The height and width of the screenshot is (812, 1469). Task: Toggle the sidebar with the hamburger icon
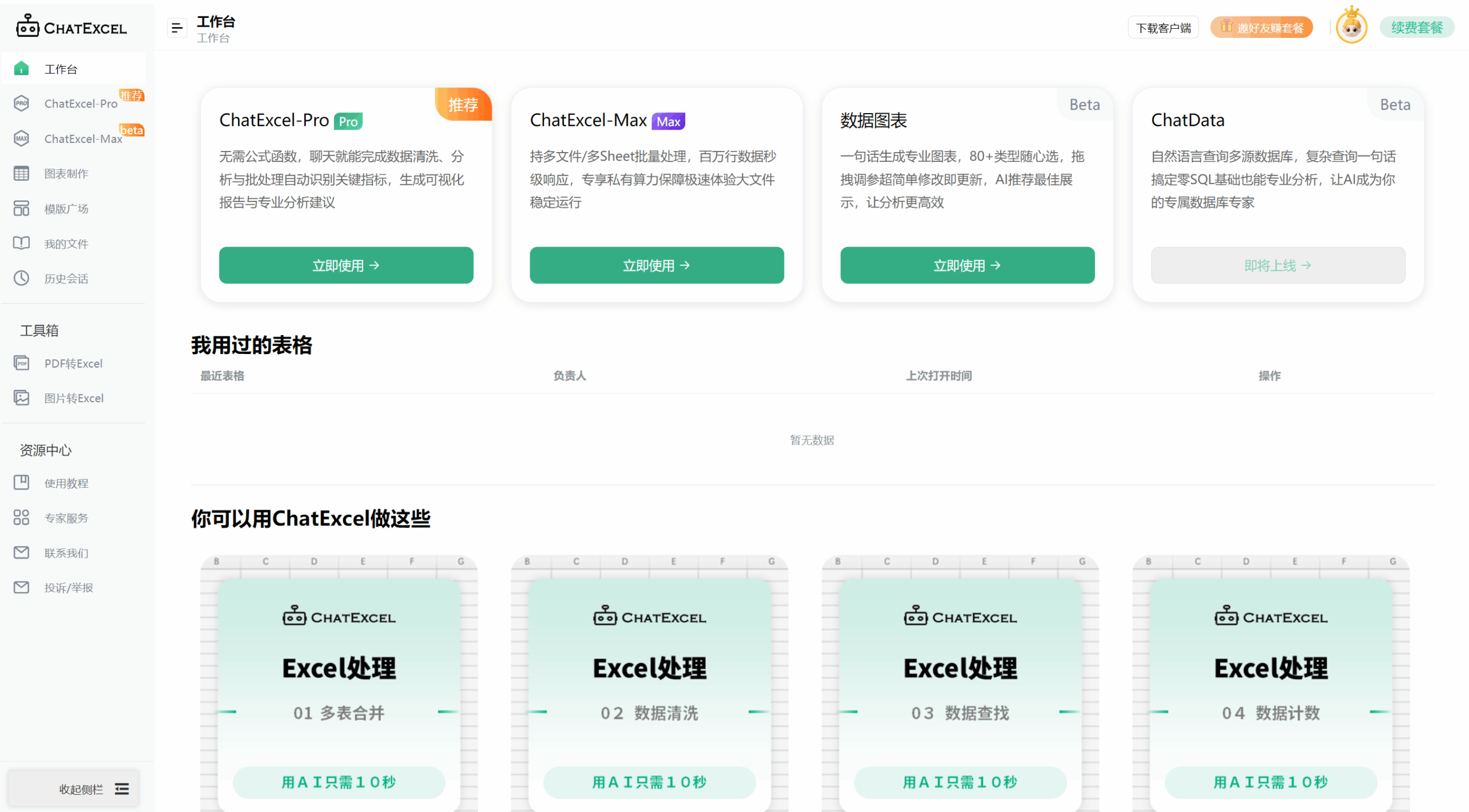pyautogui.click(x=176, y=27)
